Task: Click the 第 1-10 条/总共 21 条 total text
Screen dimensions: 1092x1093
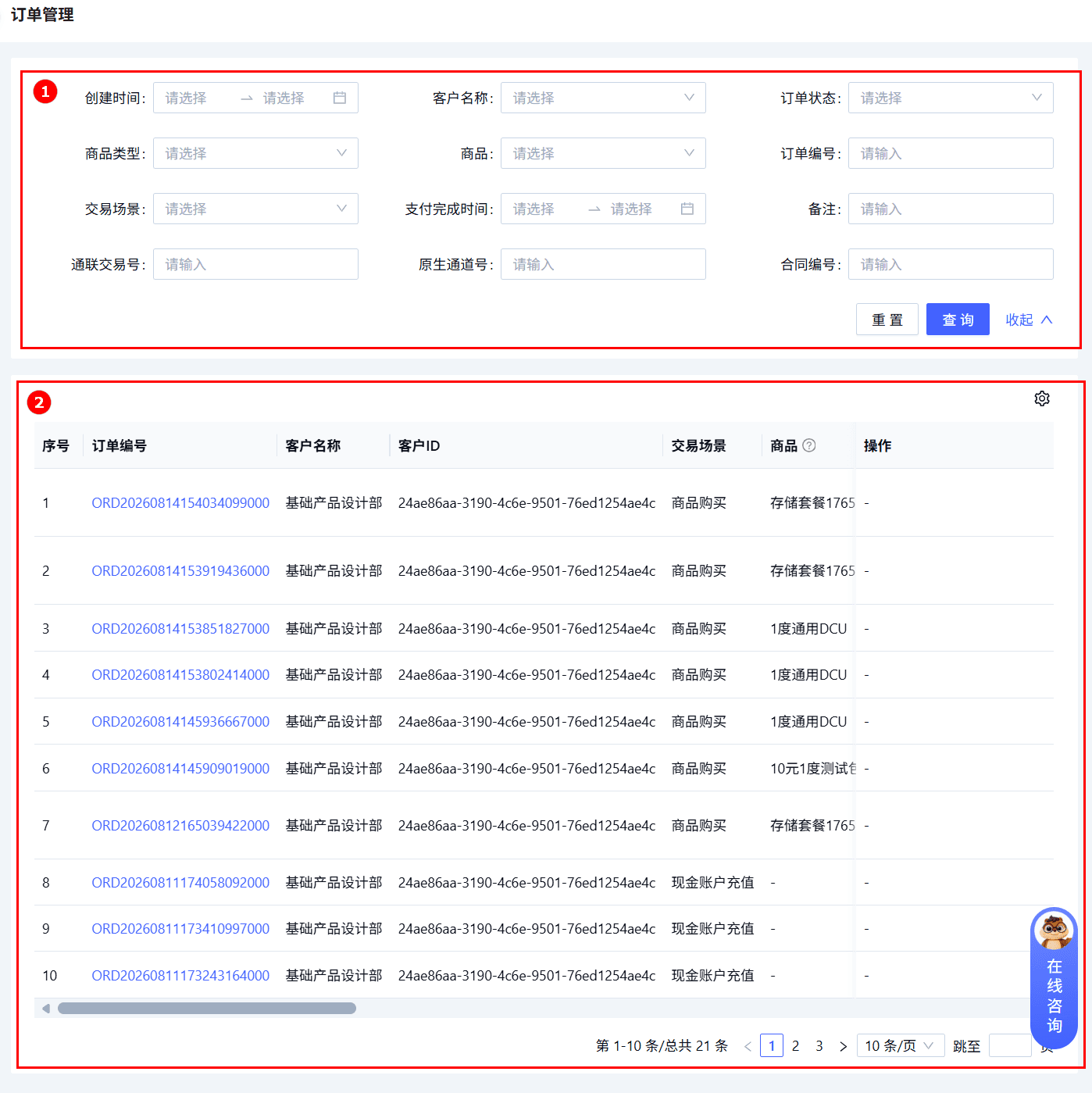Action: pos(662,1046)
